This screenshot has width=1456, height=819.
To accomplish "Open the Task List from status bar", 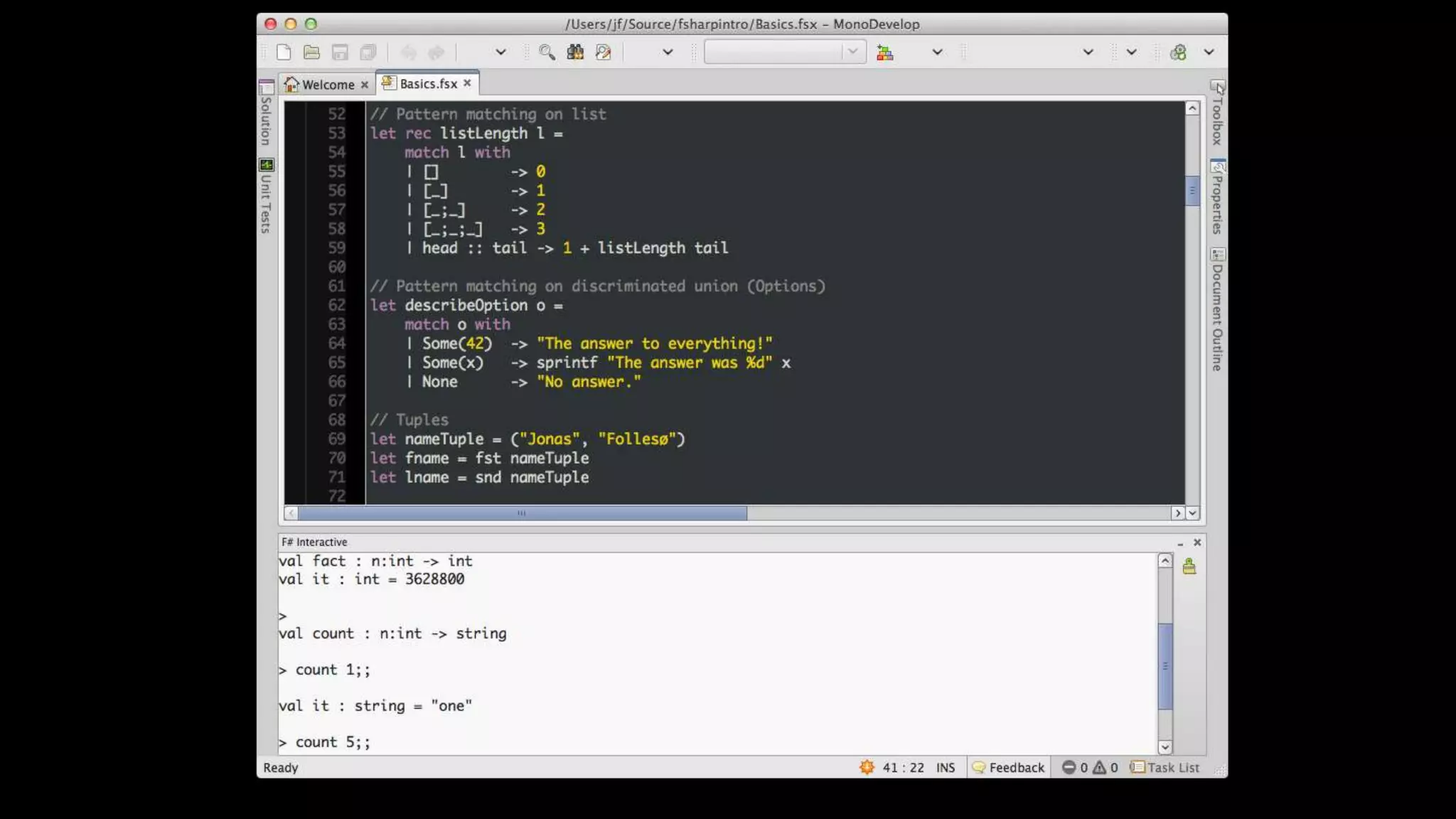I will [1165, 768].
